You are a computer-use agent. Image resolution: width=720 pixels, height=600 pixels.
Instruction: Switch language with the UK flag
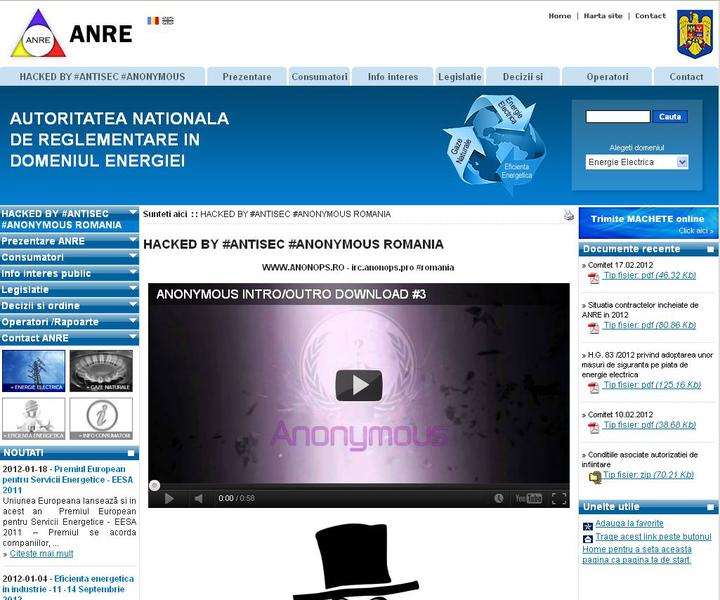[168, 21]
